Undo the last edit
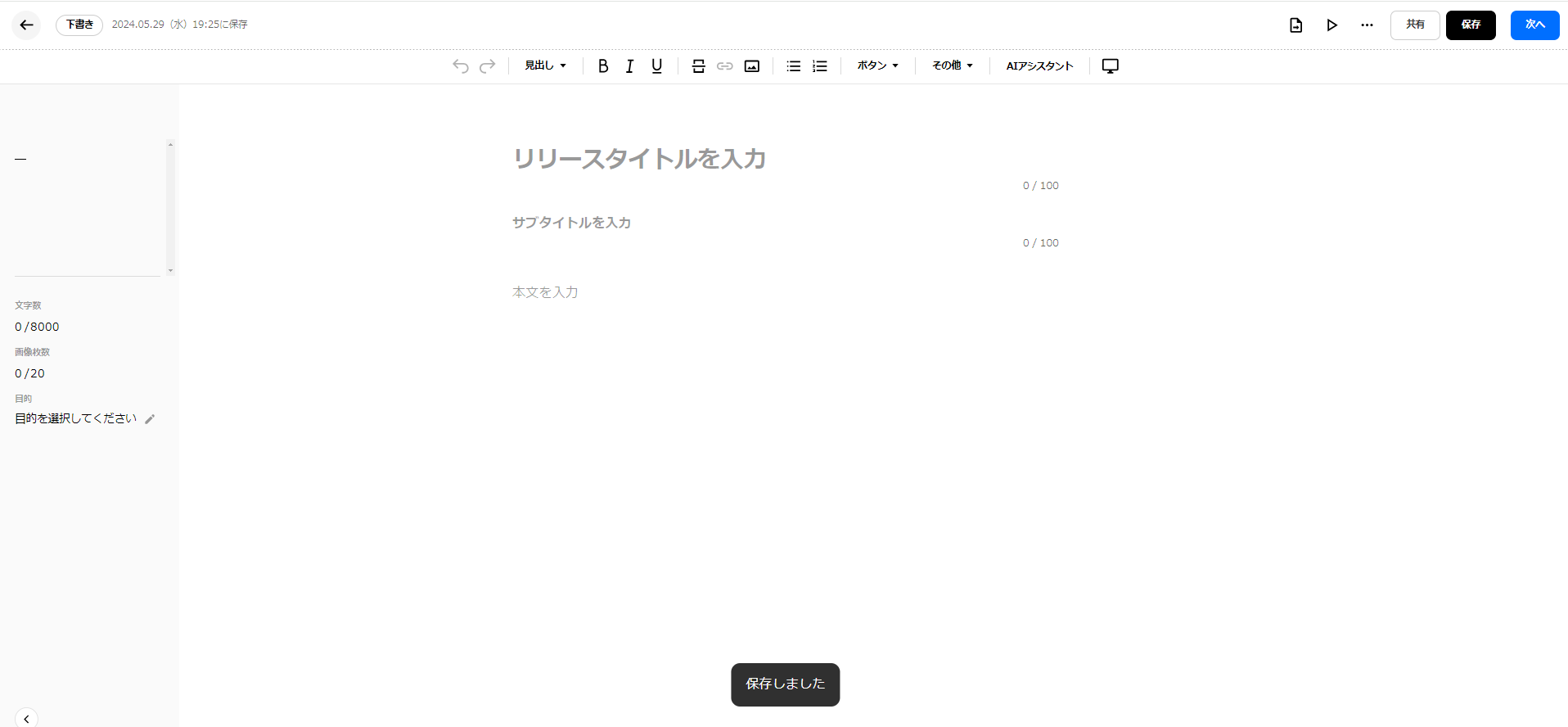Screen dimensions: 1568x727 pos(461,66)
